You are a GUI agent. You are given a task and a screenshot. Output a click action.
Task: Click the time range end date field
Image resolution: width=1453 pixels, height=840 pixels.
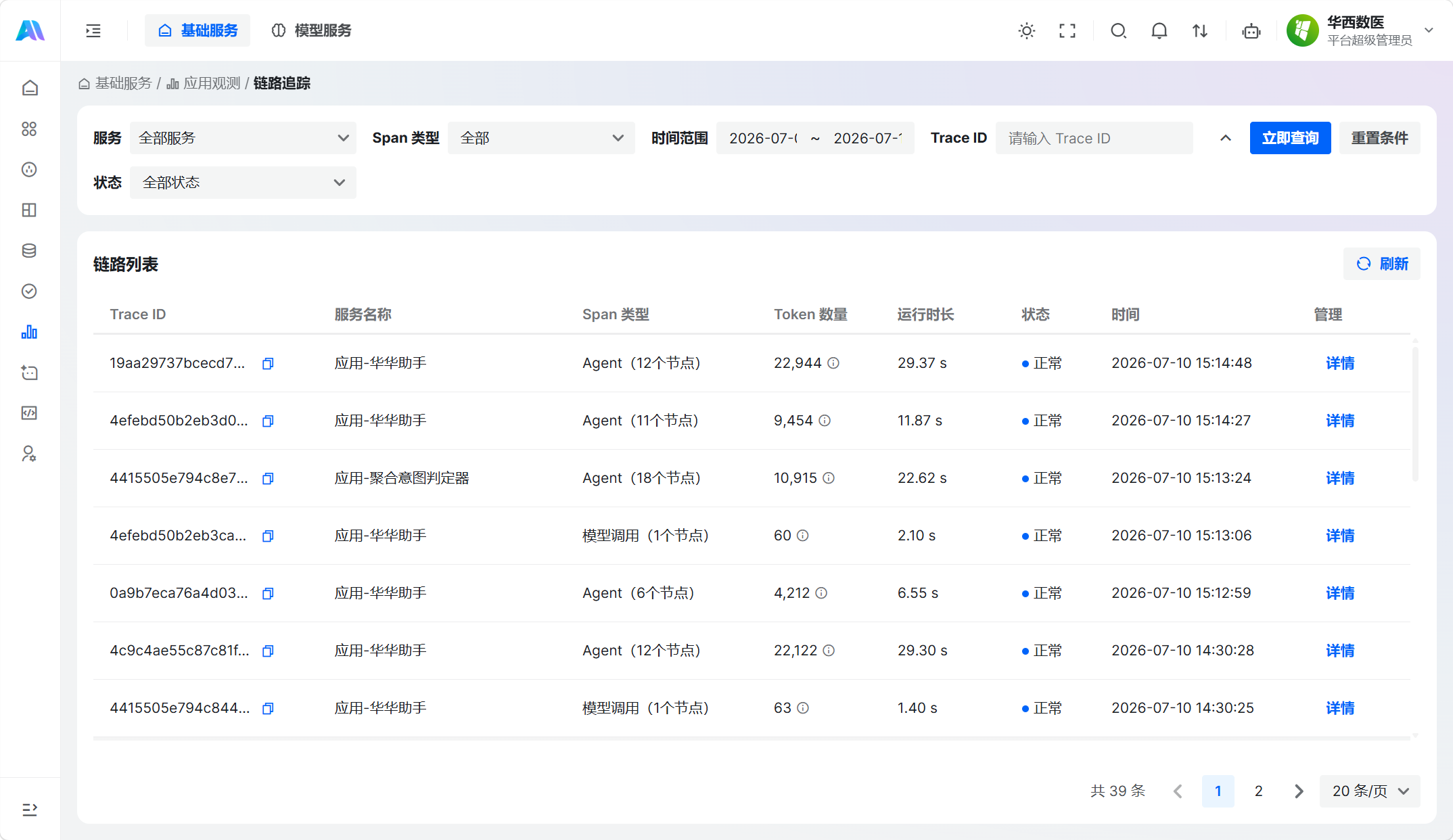[x=868, y=138]
